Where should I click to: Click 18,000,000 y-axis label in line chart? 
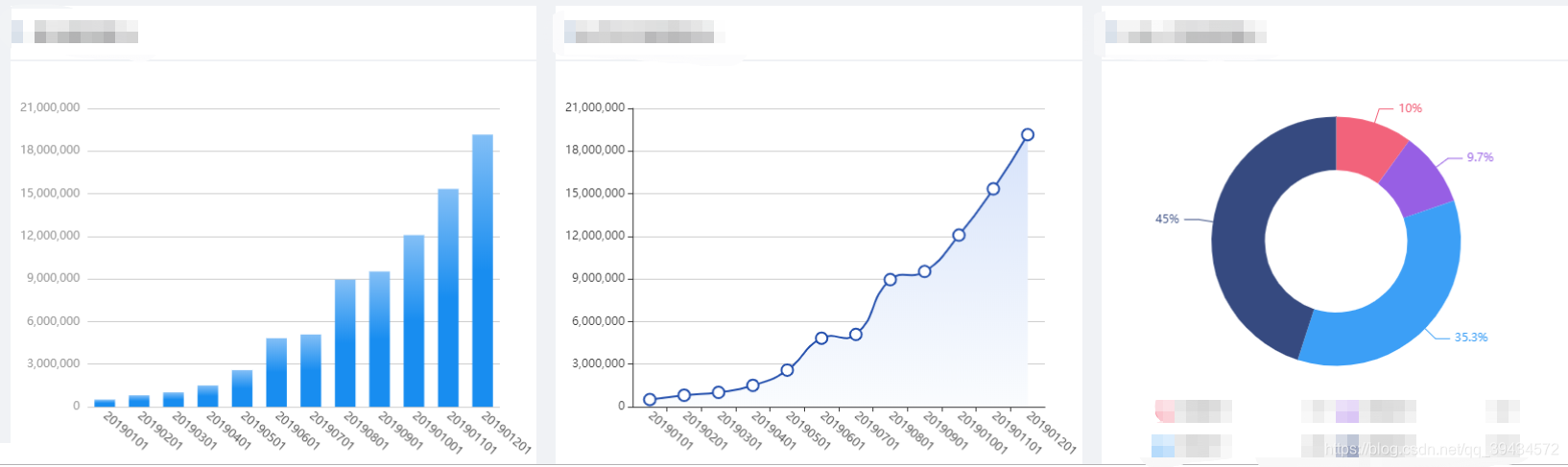[595, 151]
